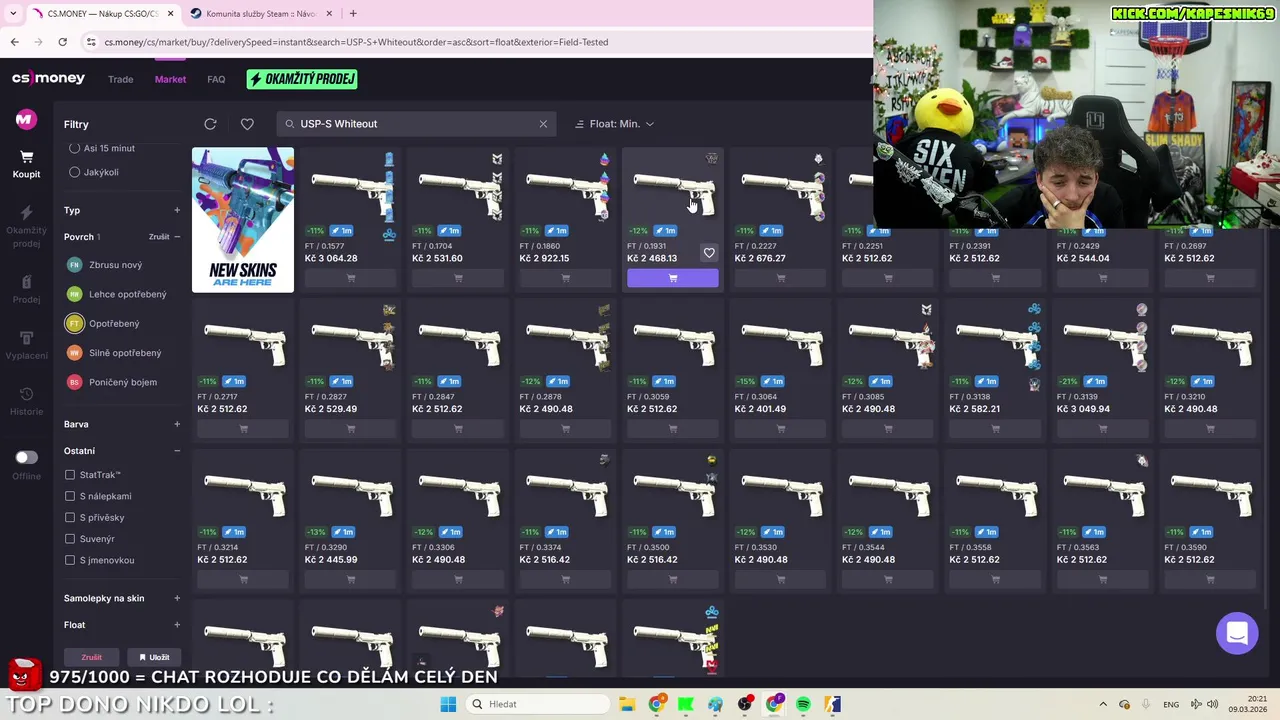Add the Kč 2 676.27 skin to cart
This screenshot has height=720, width=1280.
coord(780,278)
